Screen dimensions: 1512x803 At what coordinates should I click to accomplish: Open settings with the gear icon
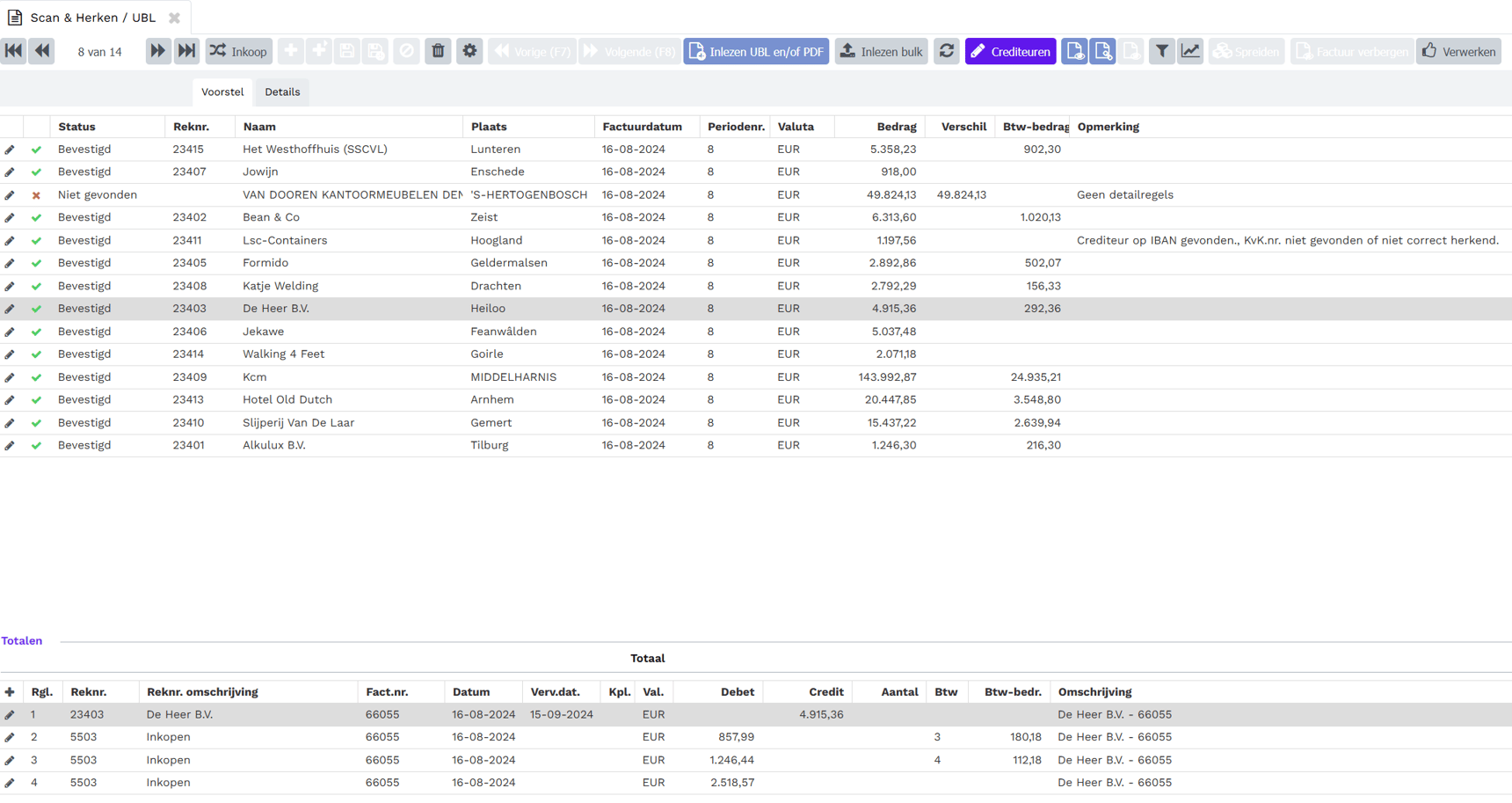[469, 51]
